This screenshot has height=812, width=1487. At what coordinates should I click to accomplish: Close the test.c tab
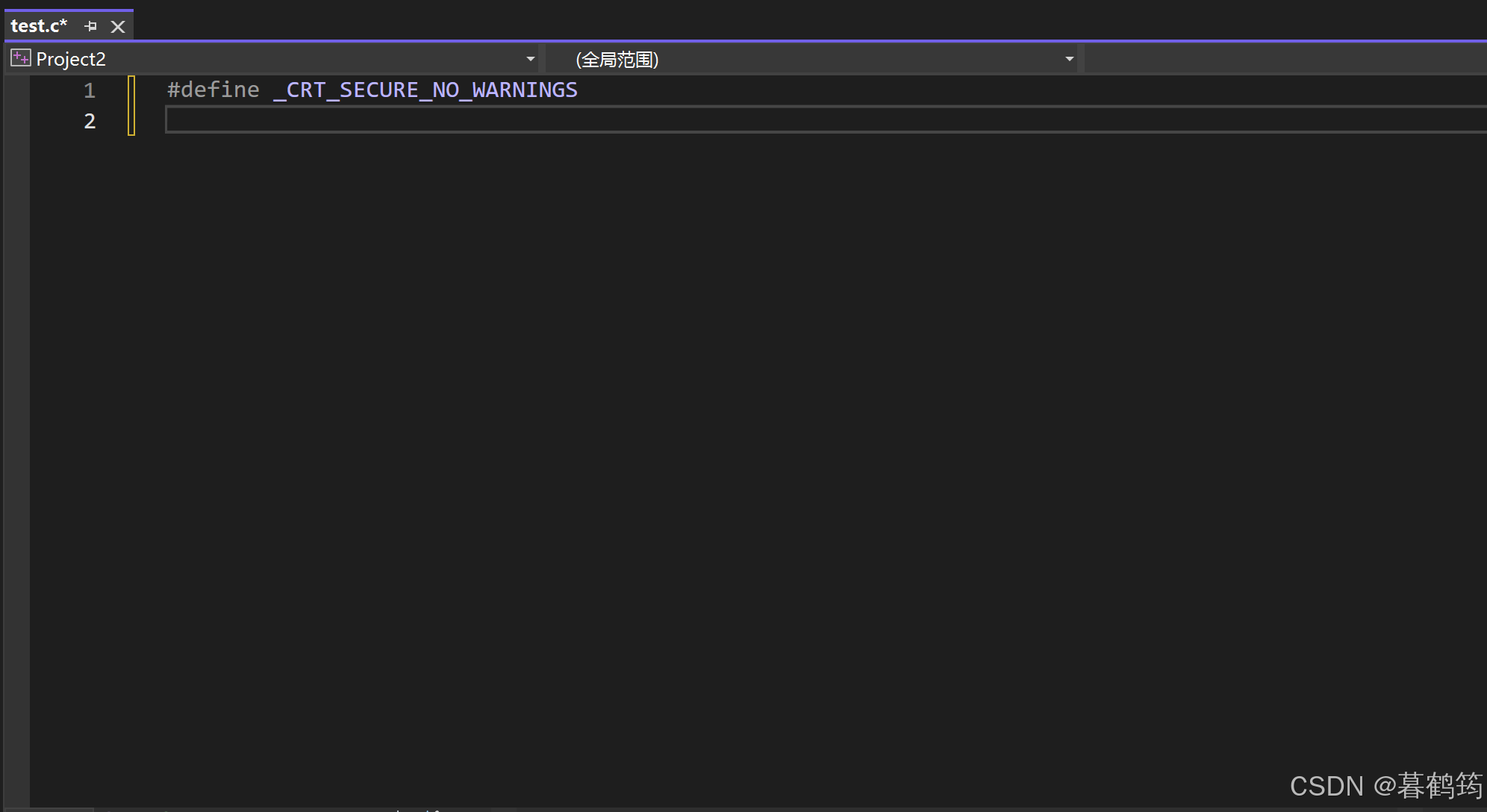click(x=117, y=27)
